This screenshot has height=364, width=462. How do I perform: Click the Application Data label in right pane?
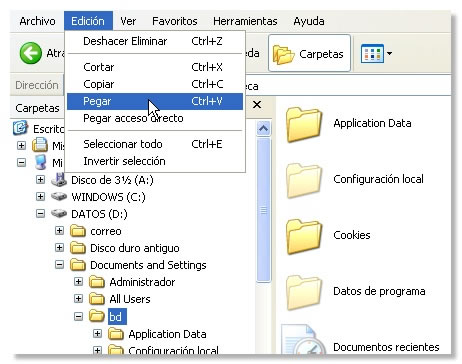(372, 123)
